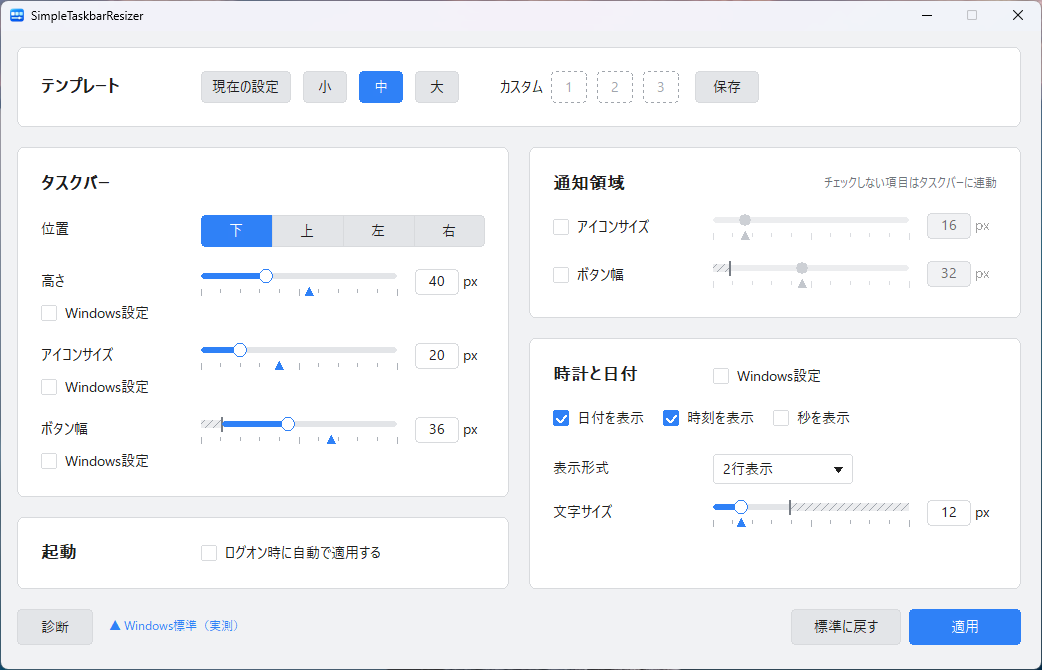This screenshot has width=1042, height=670.
Task: Click the taskbar ボタン幅 field showing 36
Action: coord(437,429)
